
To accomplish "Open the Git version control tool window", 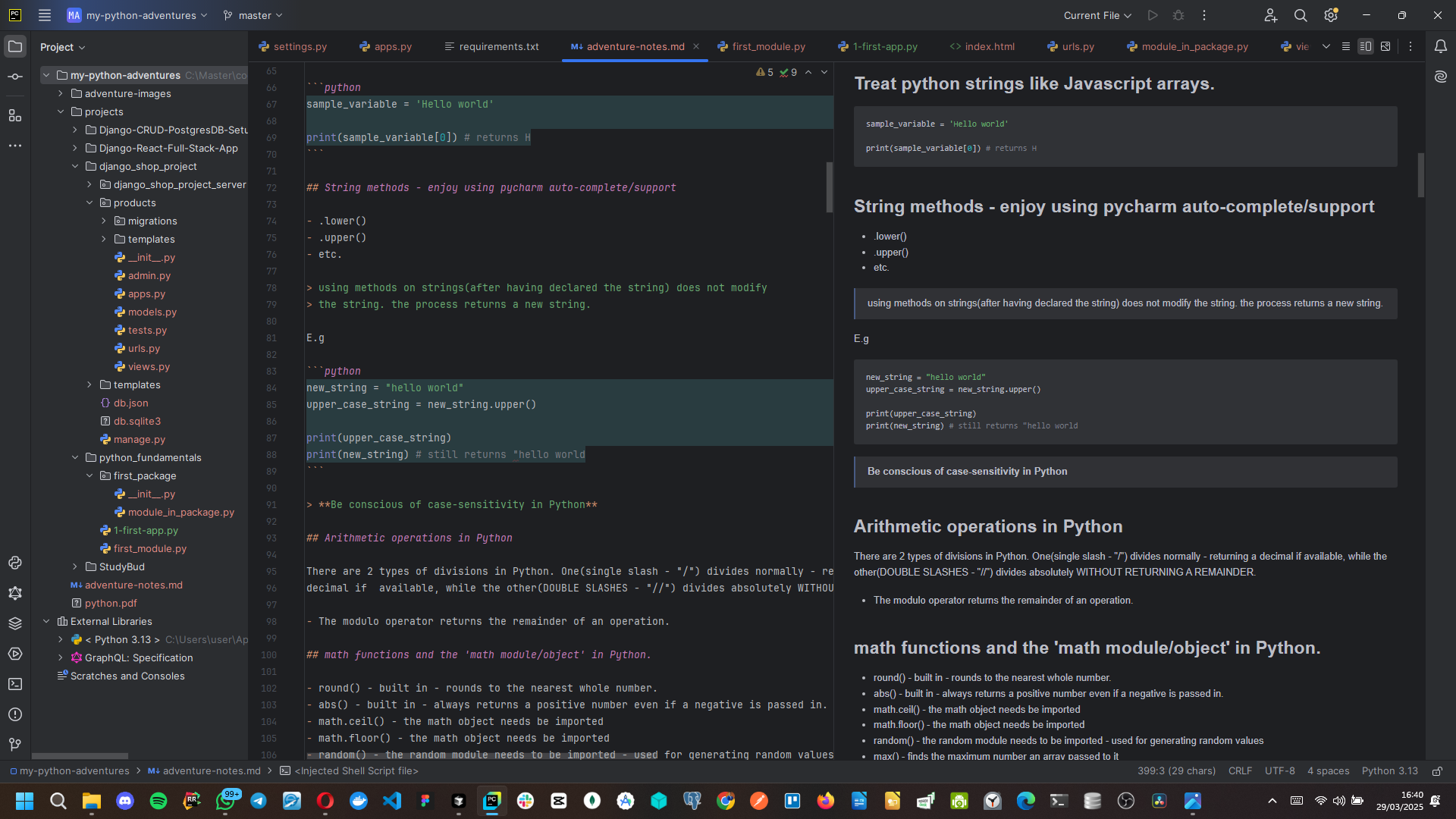I will pos(14,745).
